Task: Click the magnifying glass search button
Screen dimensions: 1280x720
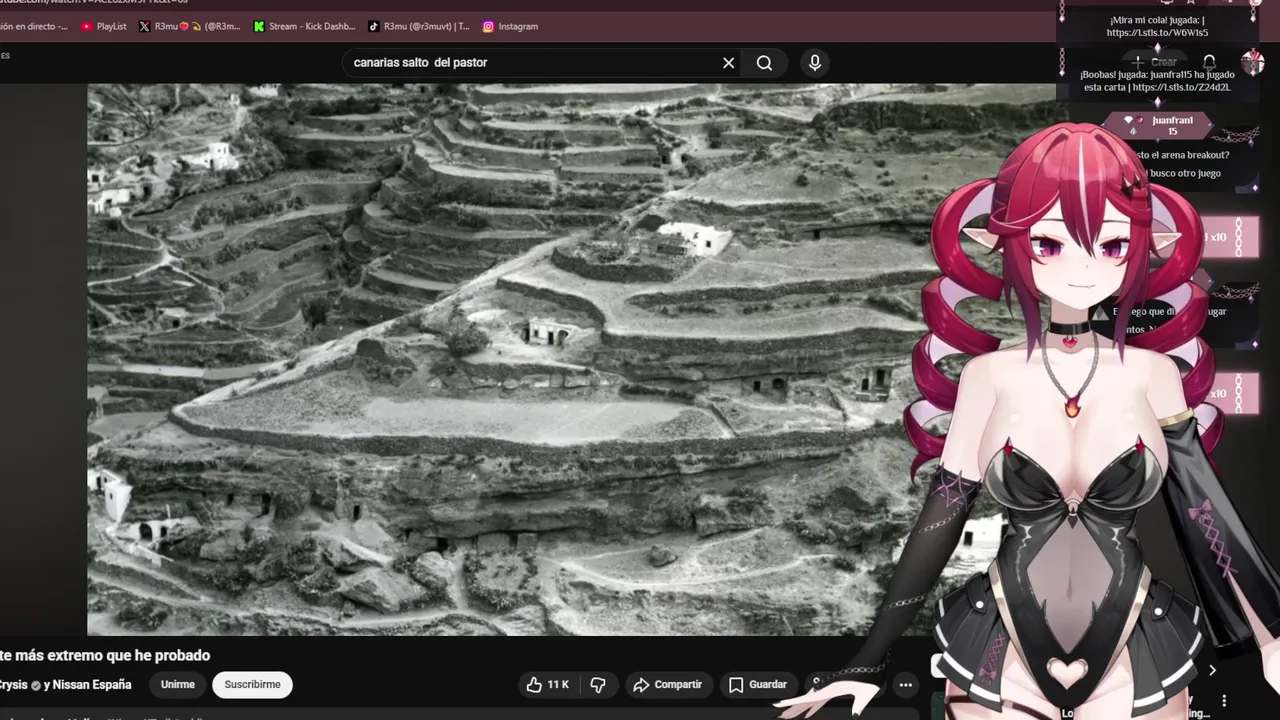Action: point(764,63)
